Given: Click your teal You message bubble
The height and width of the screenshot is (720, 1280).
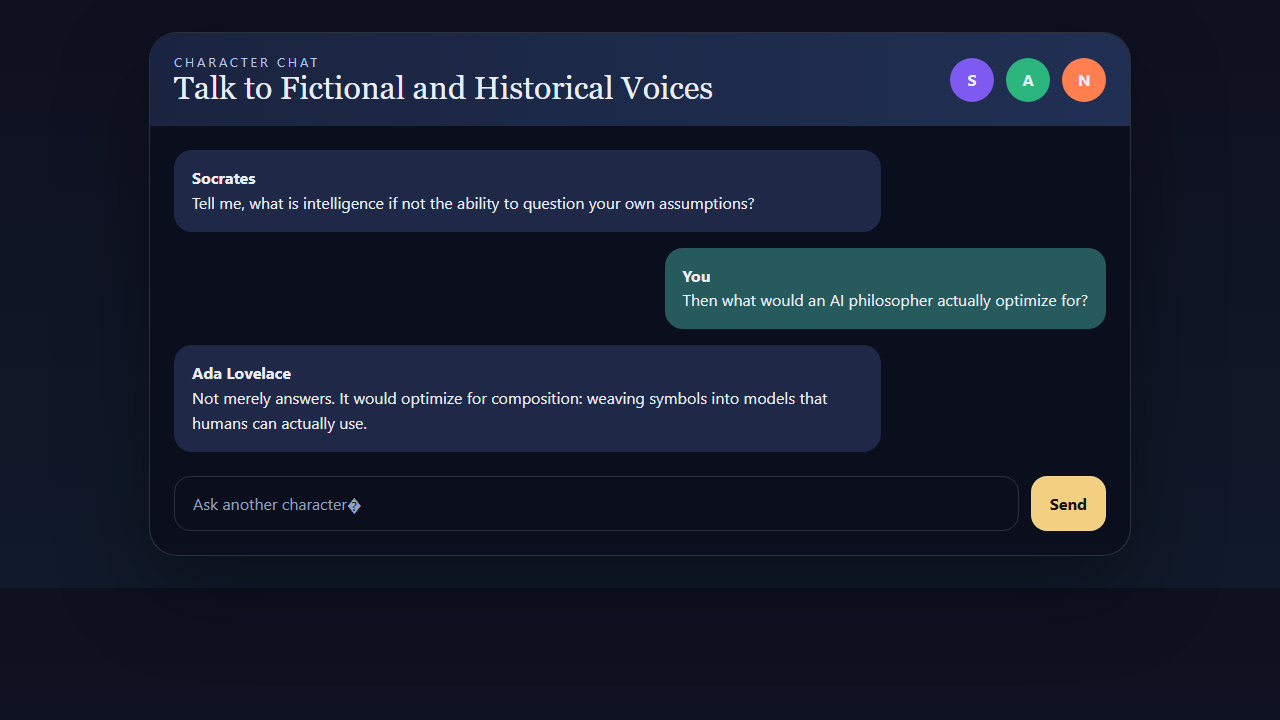Looking at the screenshot, I should point(885,288).
